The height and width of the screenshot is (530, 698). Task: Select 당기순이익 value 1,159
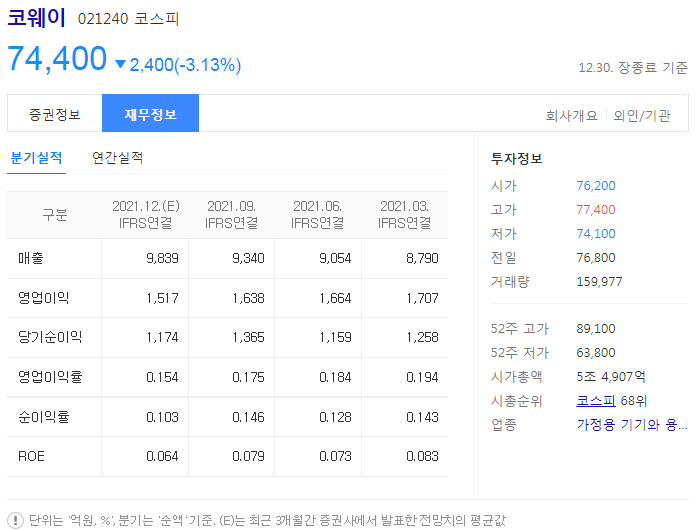335,337
